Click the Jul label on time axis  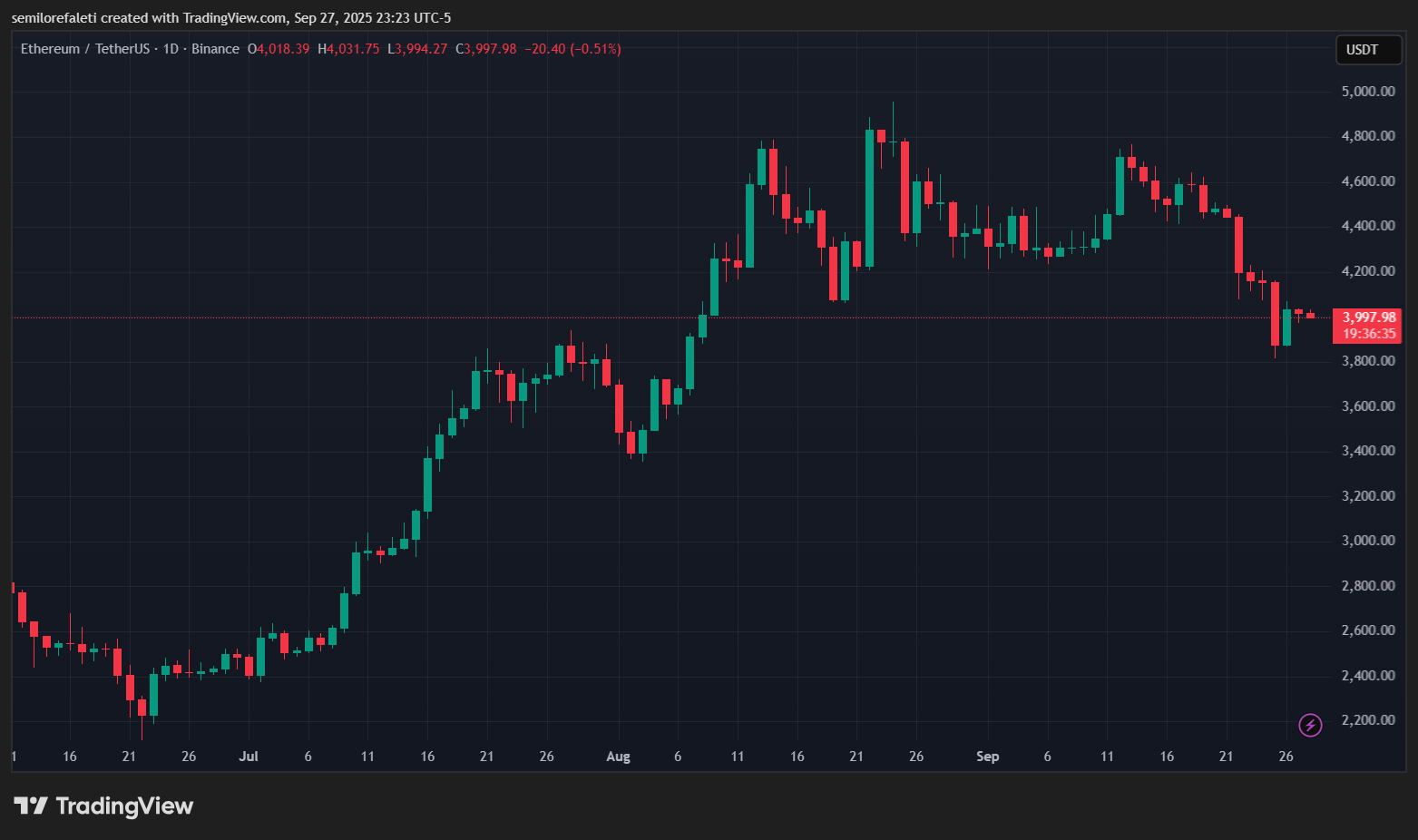point(249,757)
